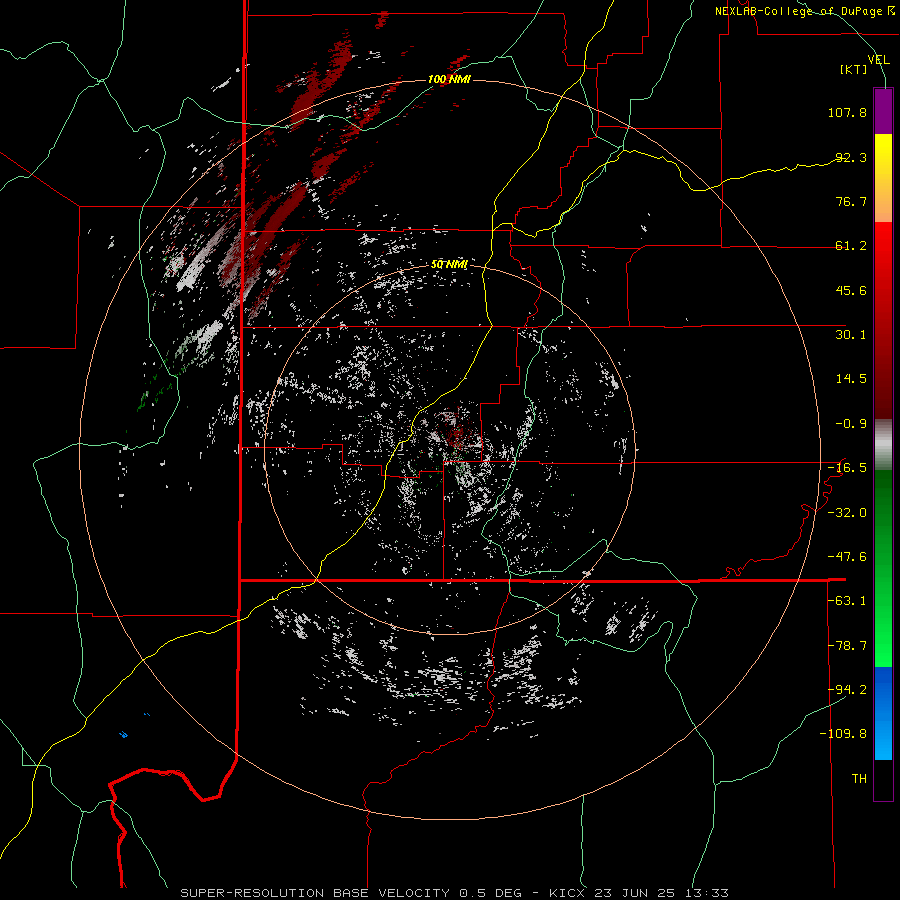900x900 pixels.
Task: Click the TH threshold label
Action: (x=859, y=779)
